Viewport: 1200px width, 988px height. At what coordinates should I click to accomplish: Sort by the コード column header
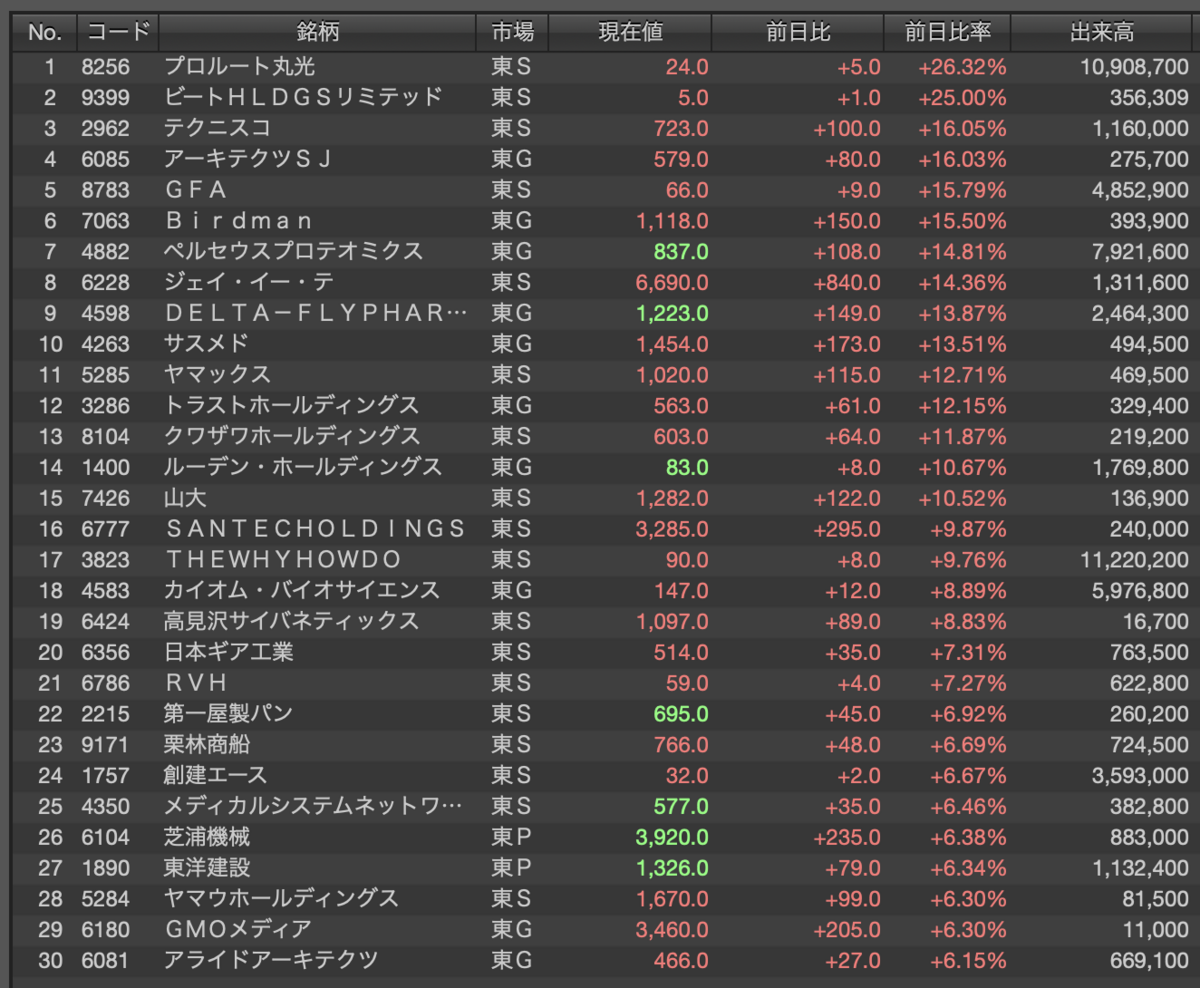point(117,32)
